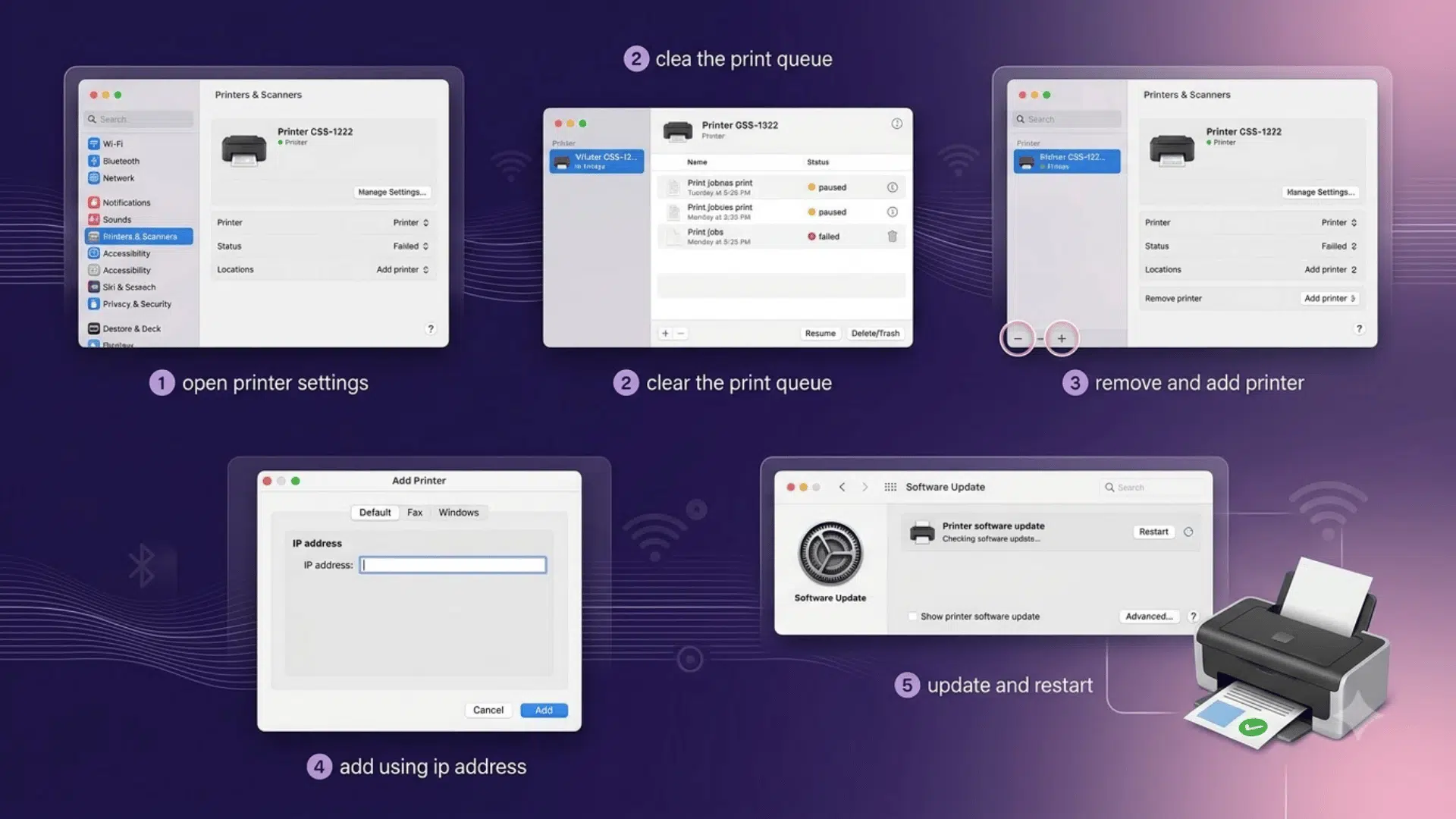The height and width of the screenshot is (819, 1456).
Task: Click the help button in the Wi-Fi sidebar window
Action: coord(431,328)
